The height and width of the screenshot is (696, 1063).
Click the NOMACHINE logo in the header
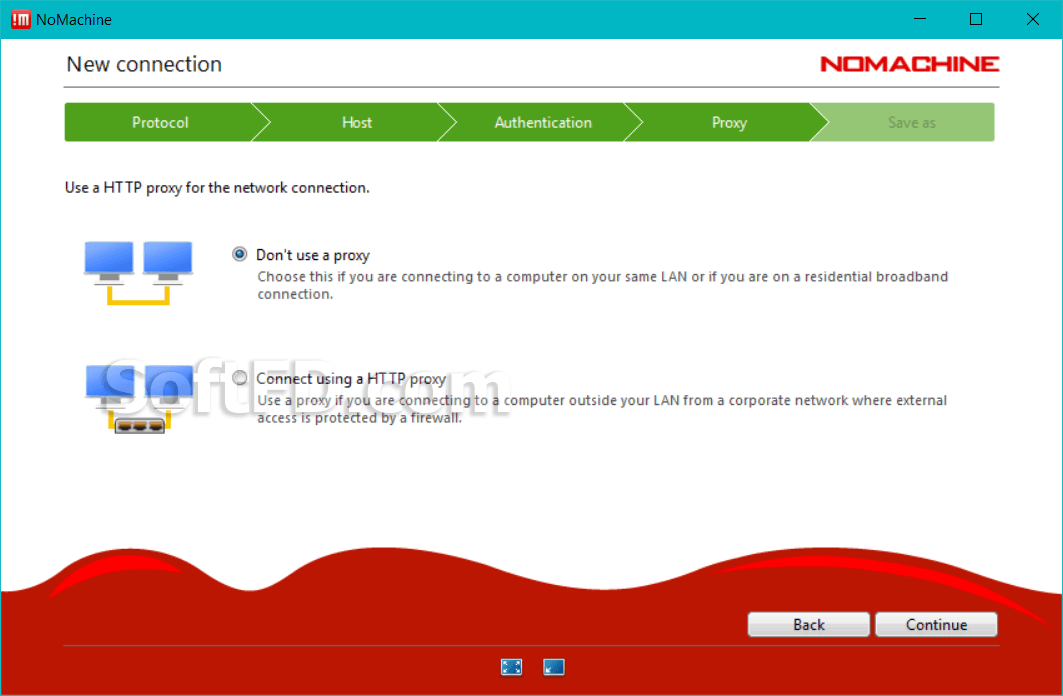(909, 64)
